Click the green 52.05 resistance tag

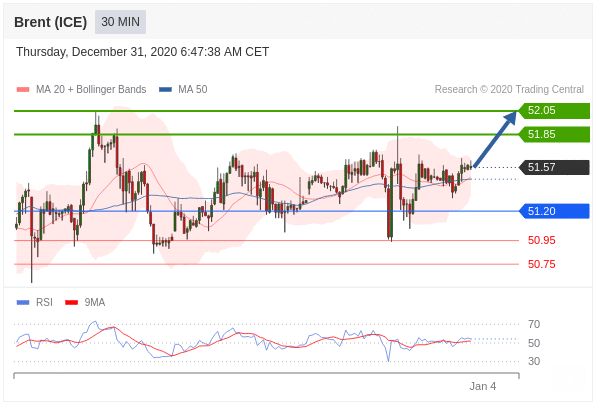pos(554,111)
